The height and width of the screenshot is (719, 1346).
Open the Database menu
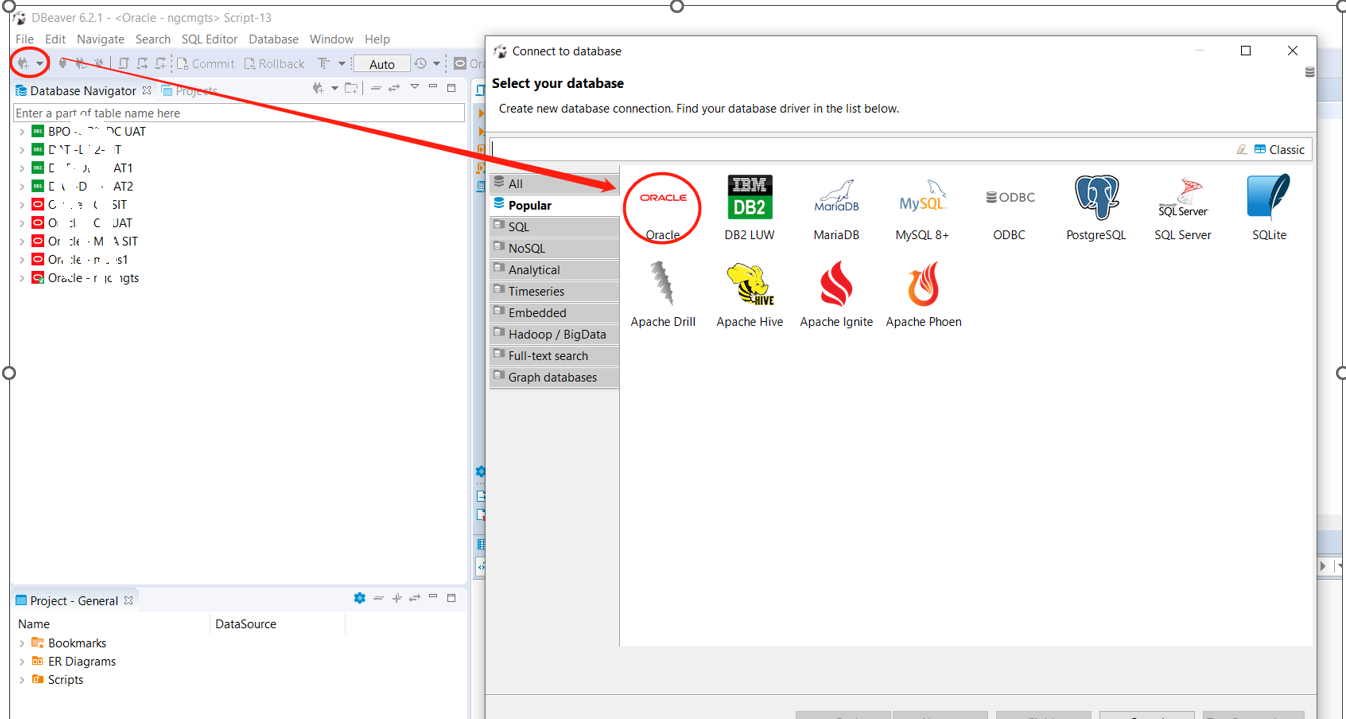273,39
